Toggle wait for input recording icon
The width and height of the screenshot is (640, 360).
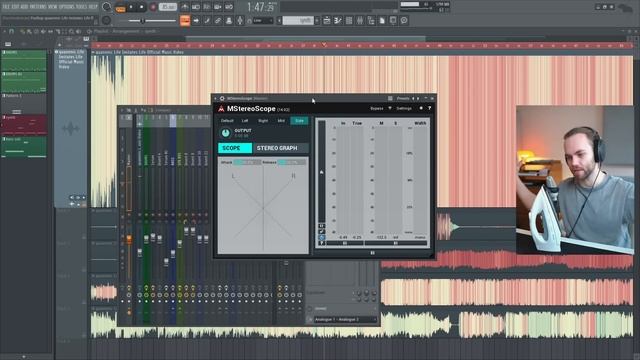point(196,7)
